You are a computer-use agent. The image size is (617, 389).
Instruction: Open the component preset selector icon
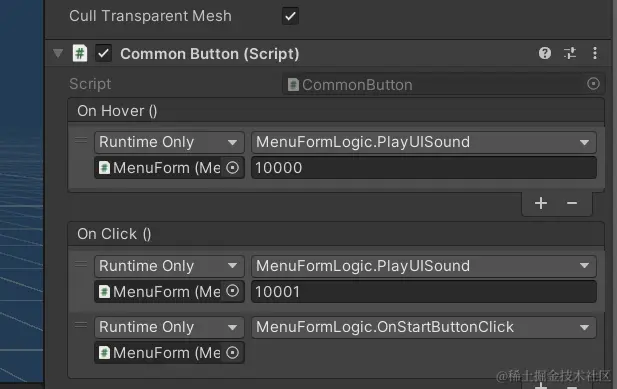tap(570, 53)
